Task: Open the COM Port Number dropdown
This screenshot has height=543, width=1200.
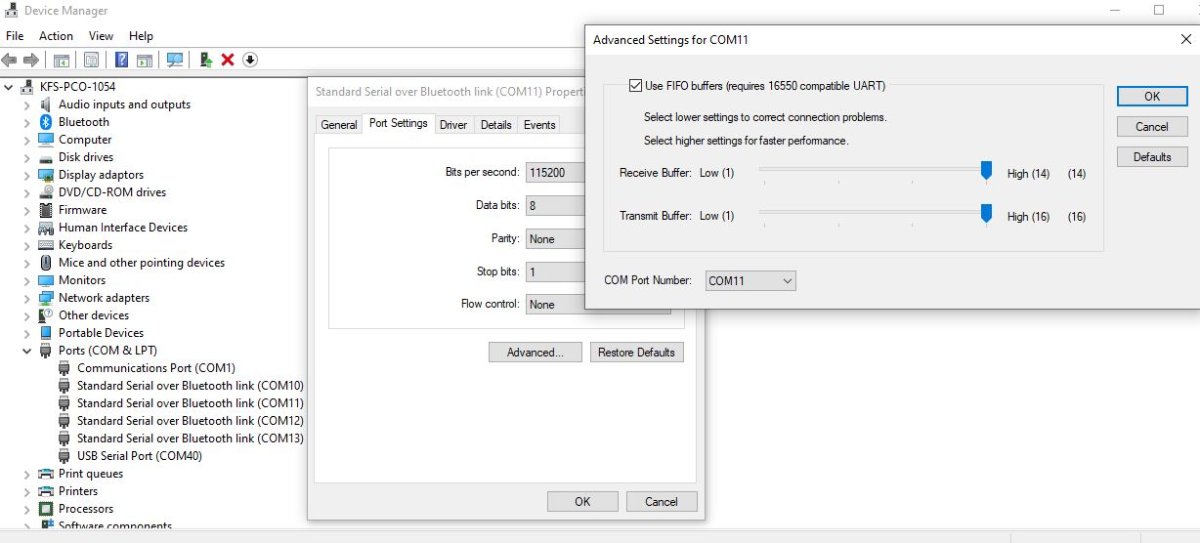Action: point(750,281)
